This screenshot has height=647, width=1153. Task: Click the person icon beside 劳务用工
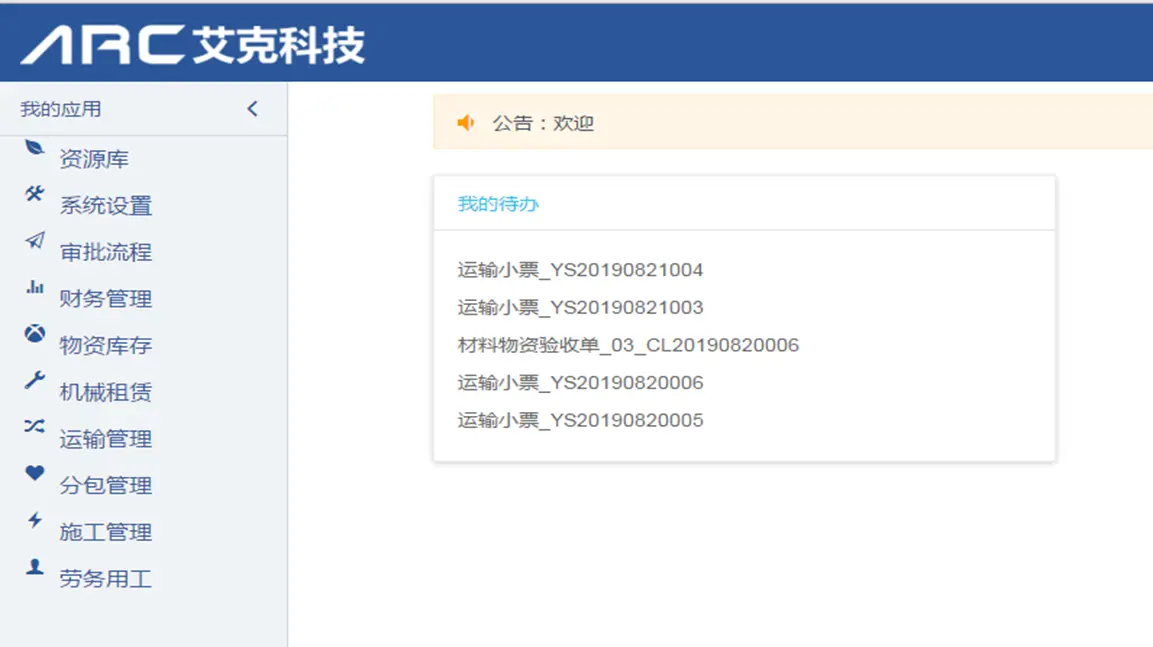tap(35, 567)
